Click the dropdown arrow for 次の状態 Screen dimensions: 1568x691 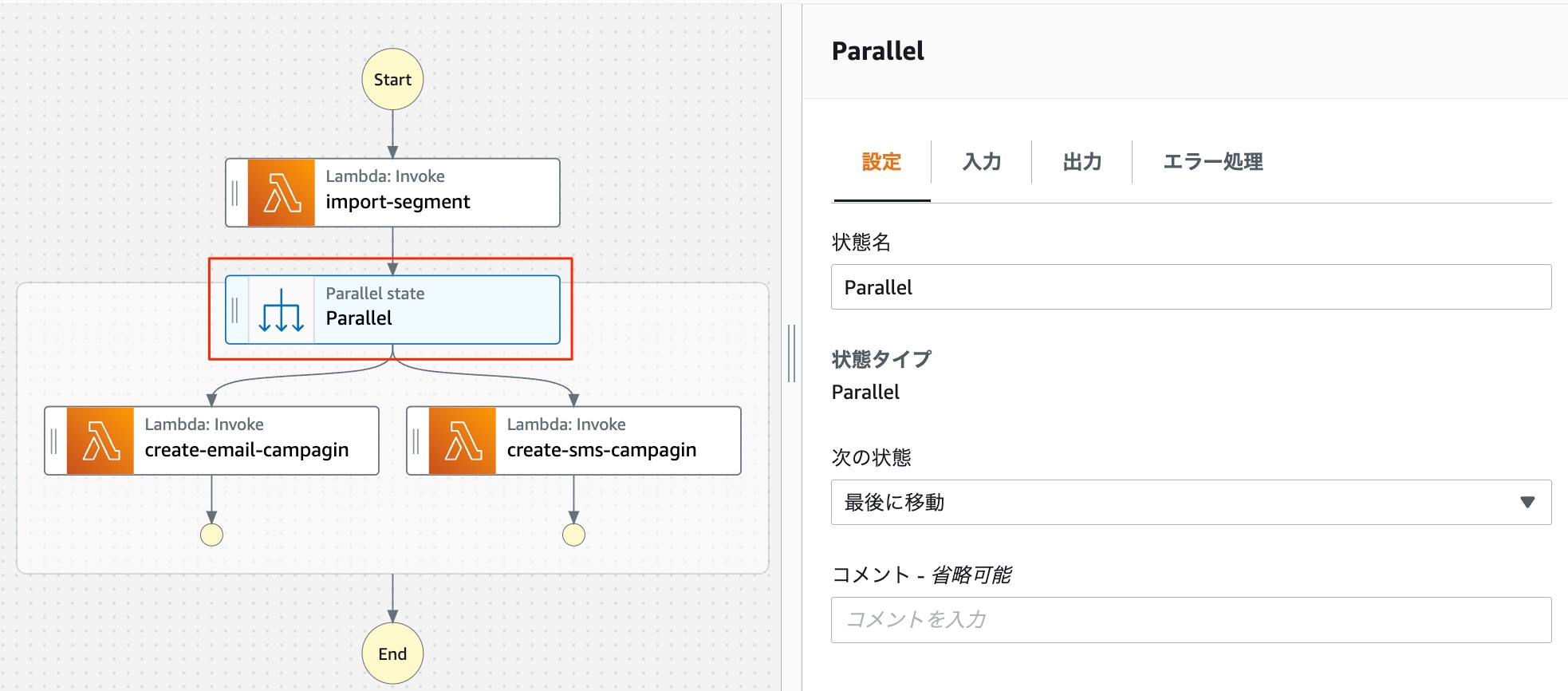tap(1527, 503)
